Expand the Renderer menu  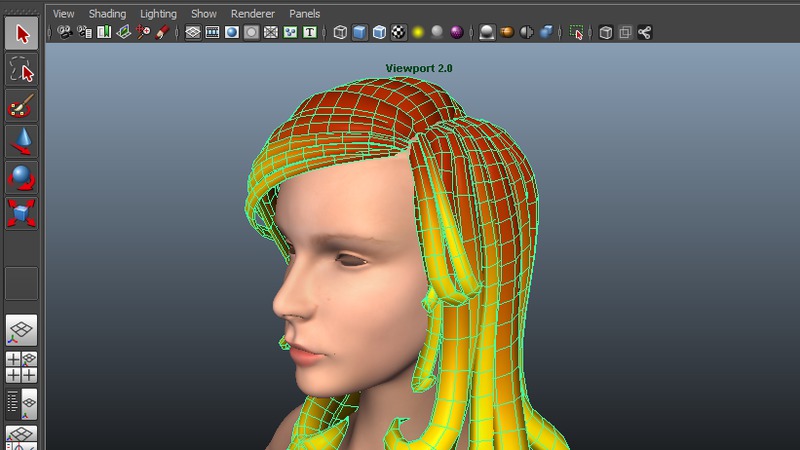(x=252, y=14)
